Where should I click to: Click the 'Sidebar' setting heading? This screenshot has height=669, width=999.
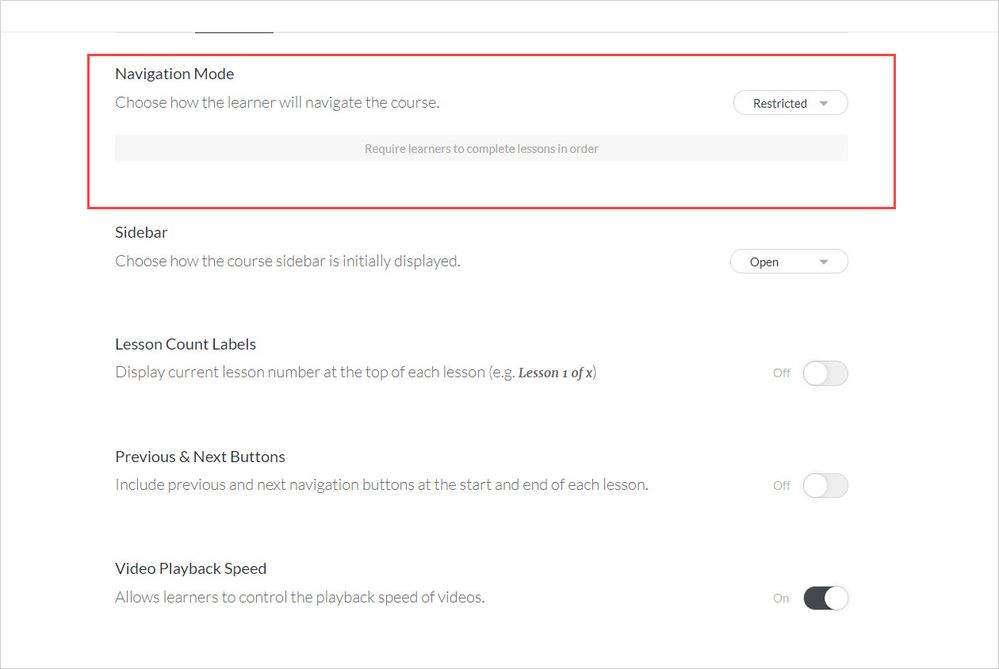(141, 232)
